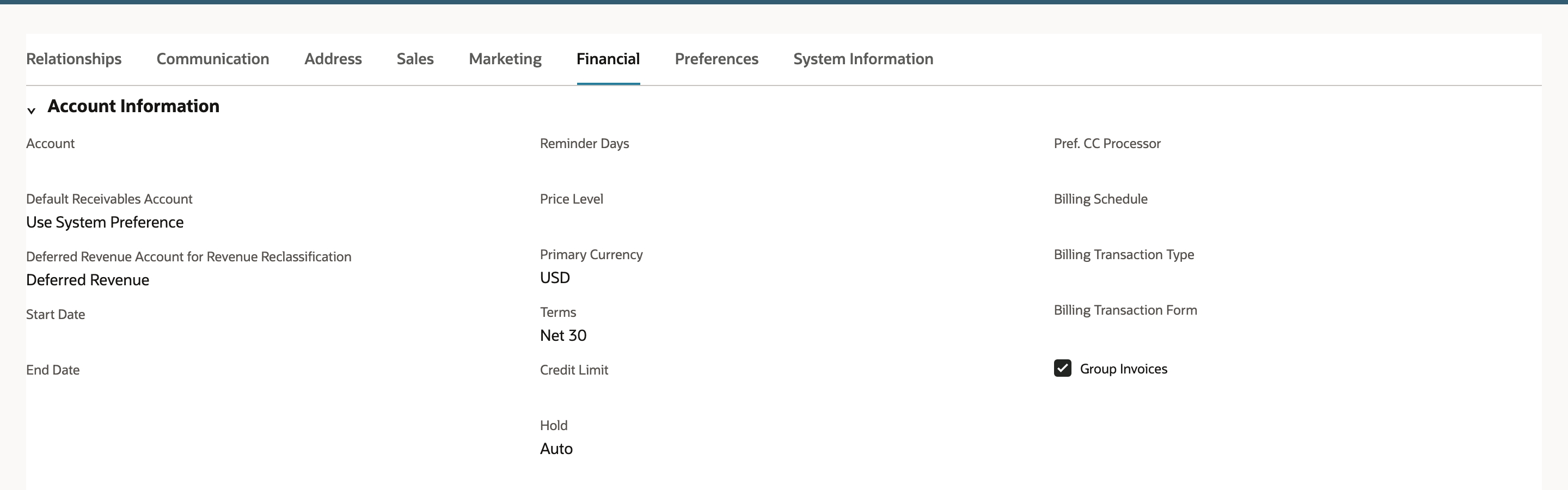Click the Primary Currency label
Viewport: 1568px width, 490px height.
click(x=591, y=254)
